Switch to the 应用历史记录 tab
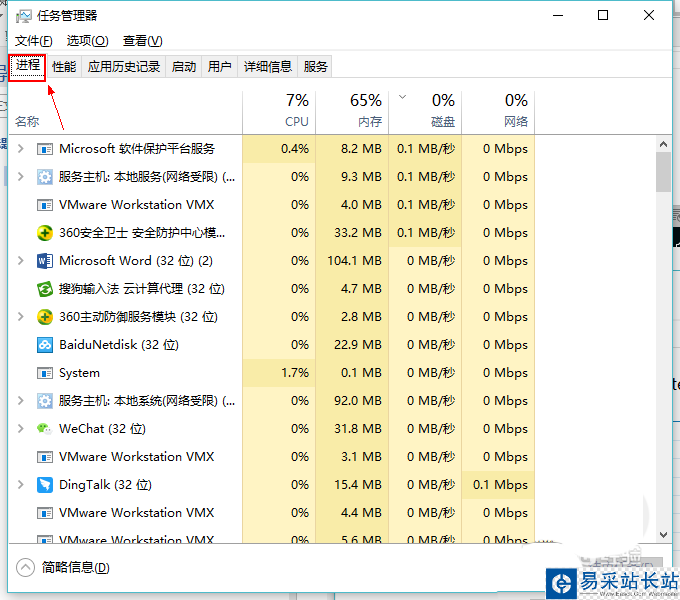The image size is (680, 600). coord(124,67)
